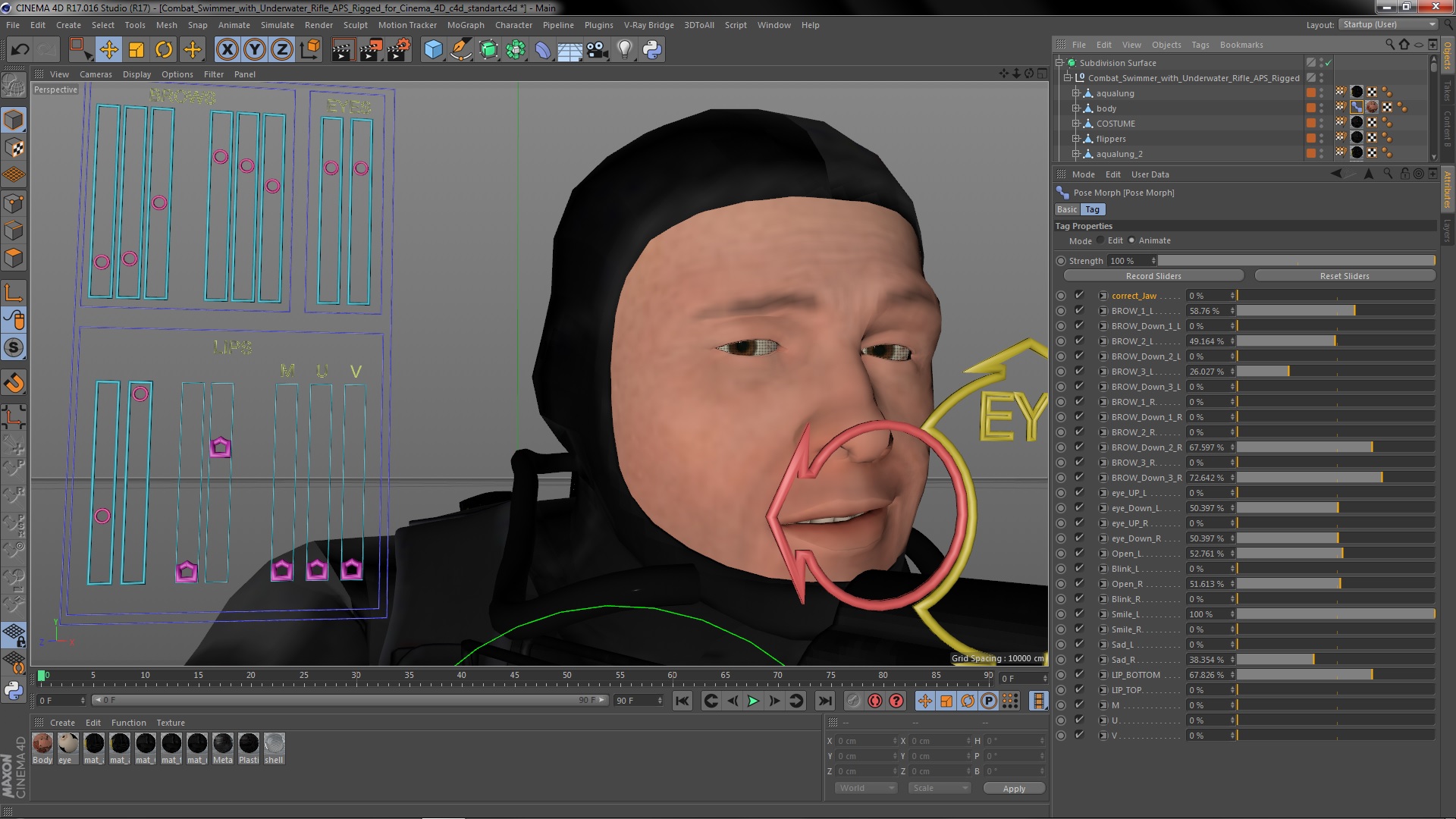1456x819 pixels.
Task: Expand the aqualung object tree
Action: (1075, 93)
